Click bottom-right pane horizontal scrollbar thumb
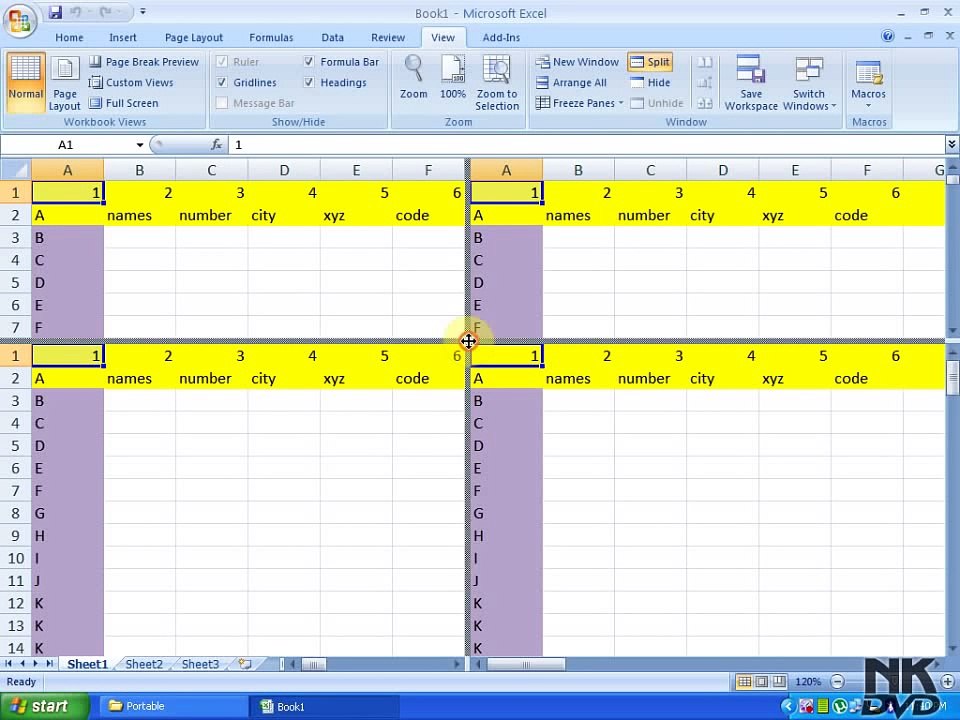The width and height of the screenshot is (960, 720). (x=526, y=664)
